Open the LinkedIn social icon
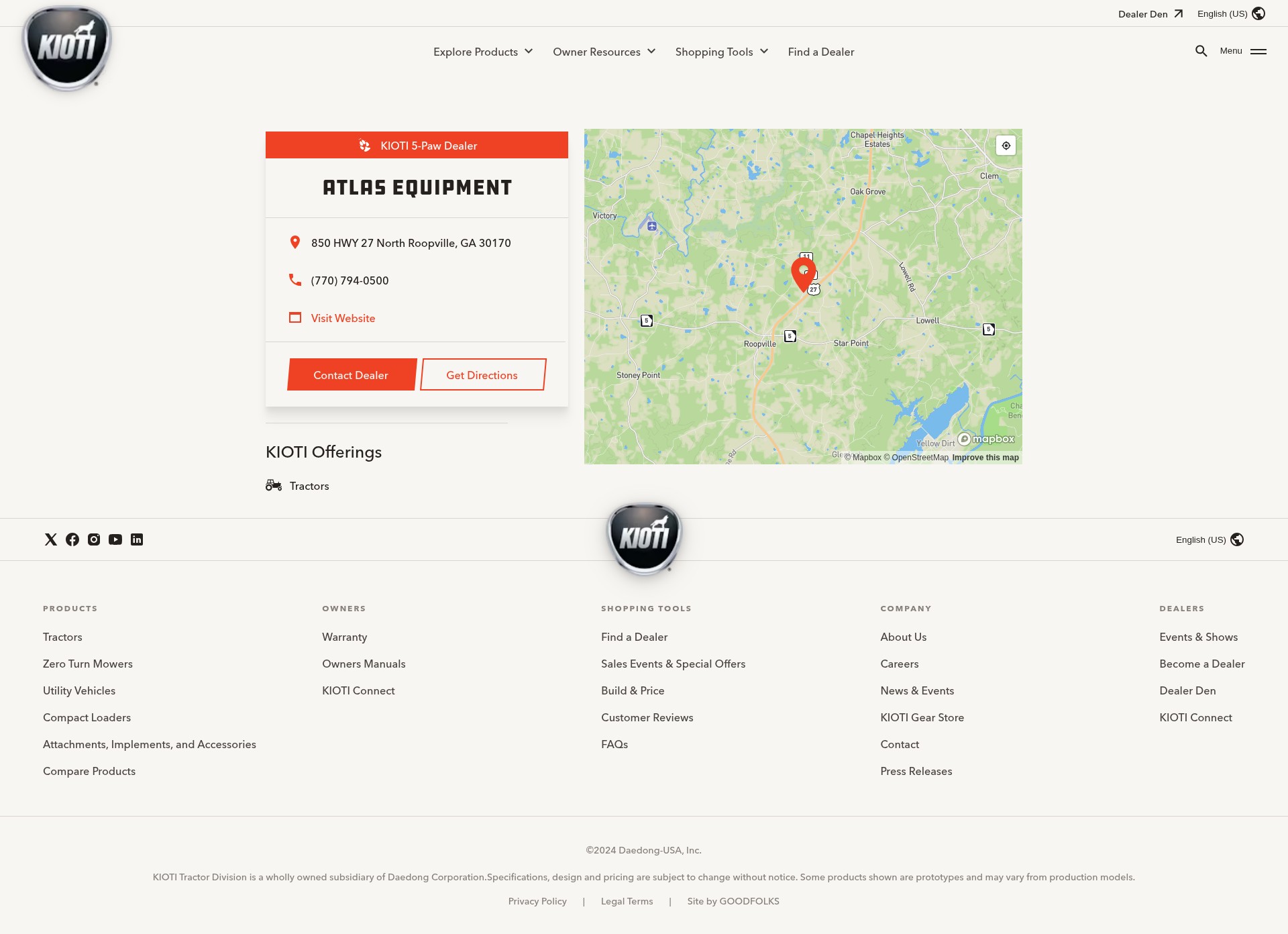Screen dimensions: 1288x934 click(x=137, y=539)
